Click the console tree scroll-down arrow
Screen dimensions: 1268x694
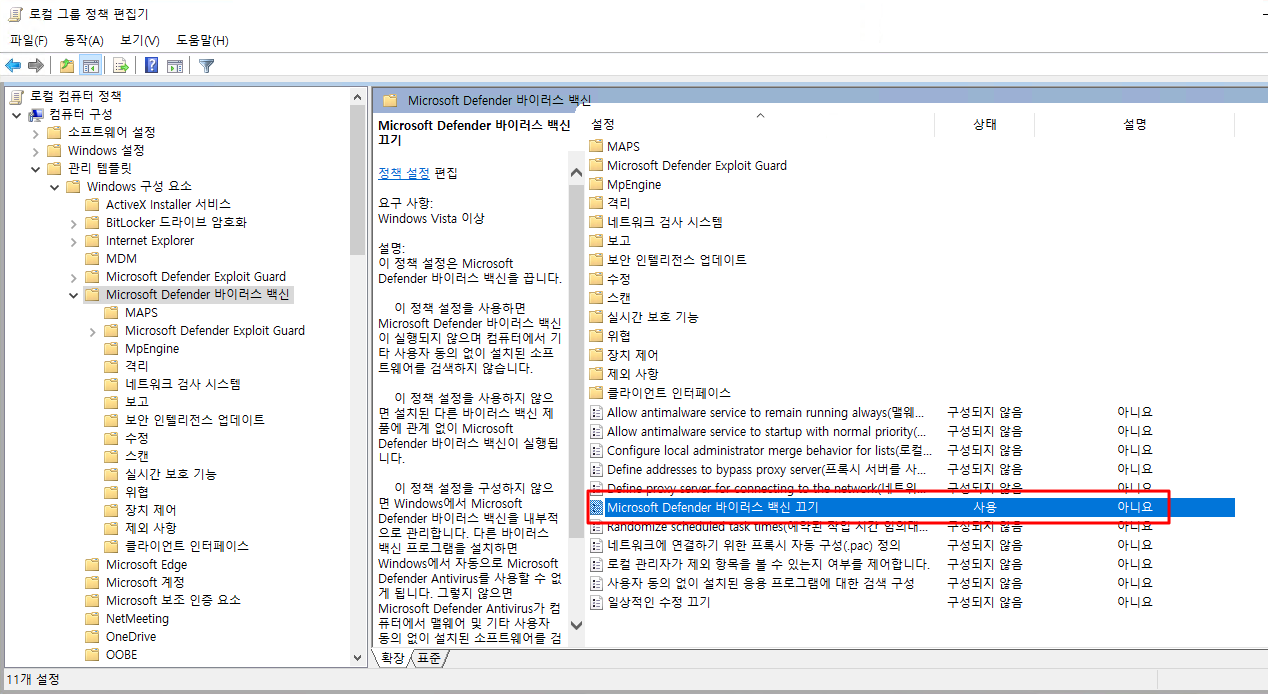point(358,658)
